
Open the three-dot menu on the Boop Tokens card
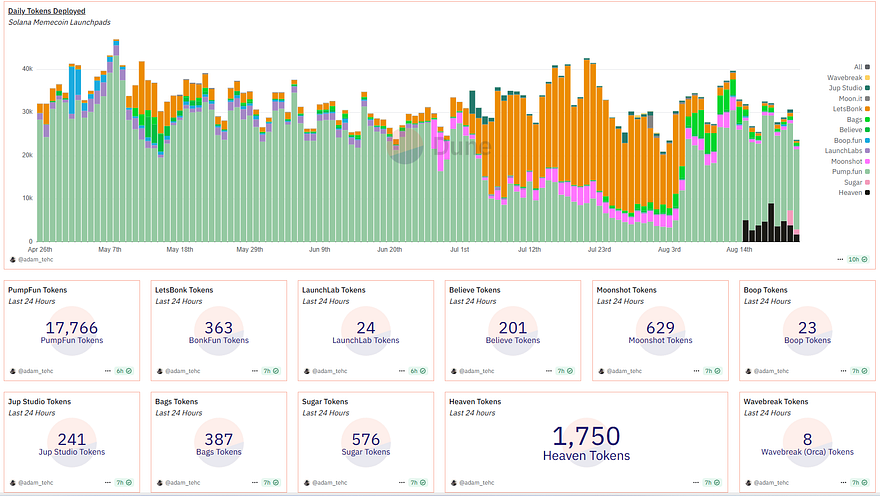tap(843, 371)
